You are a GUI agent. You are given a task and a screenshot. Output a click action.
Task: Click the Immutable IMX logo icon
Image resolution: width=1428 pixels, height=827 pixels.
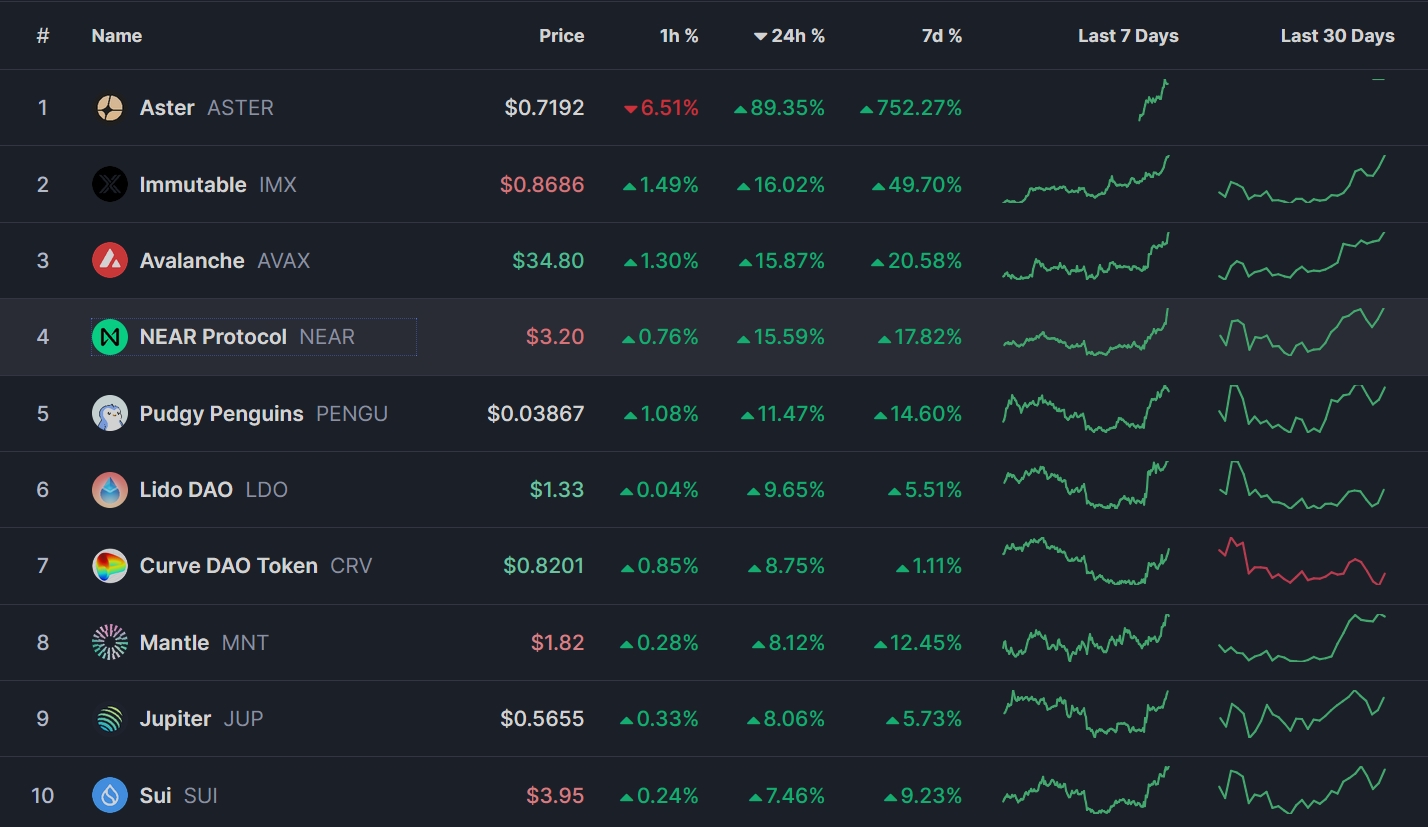coord(110,184)
